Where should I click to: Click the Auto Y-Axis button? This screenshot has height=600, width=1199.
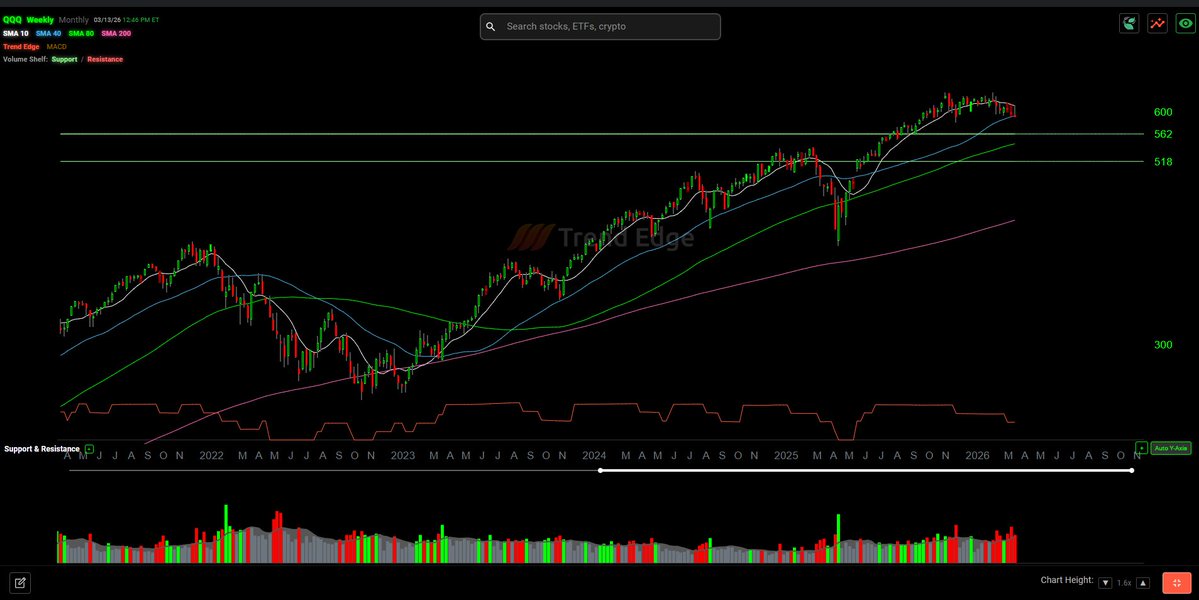point(1171,449)
